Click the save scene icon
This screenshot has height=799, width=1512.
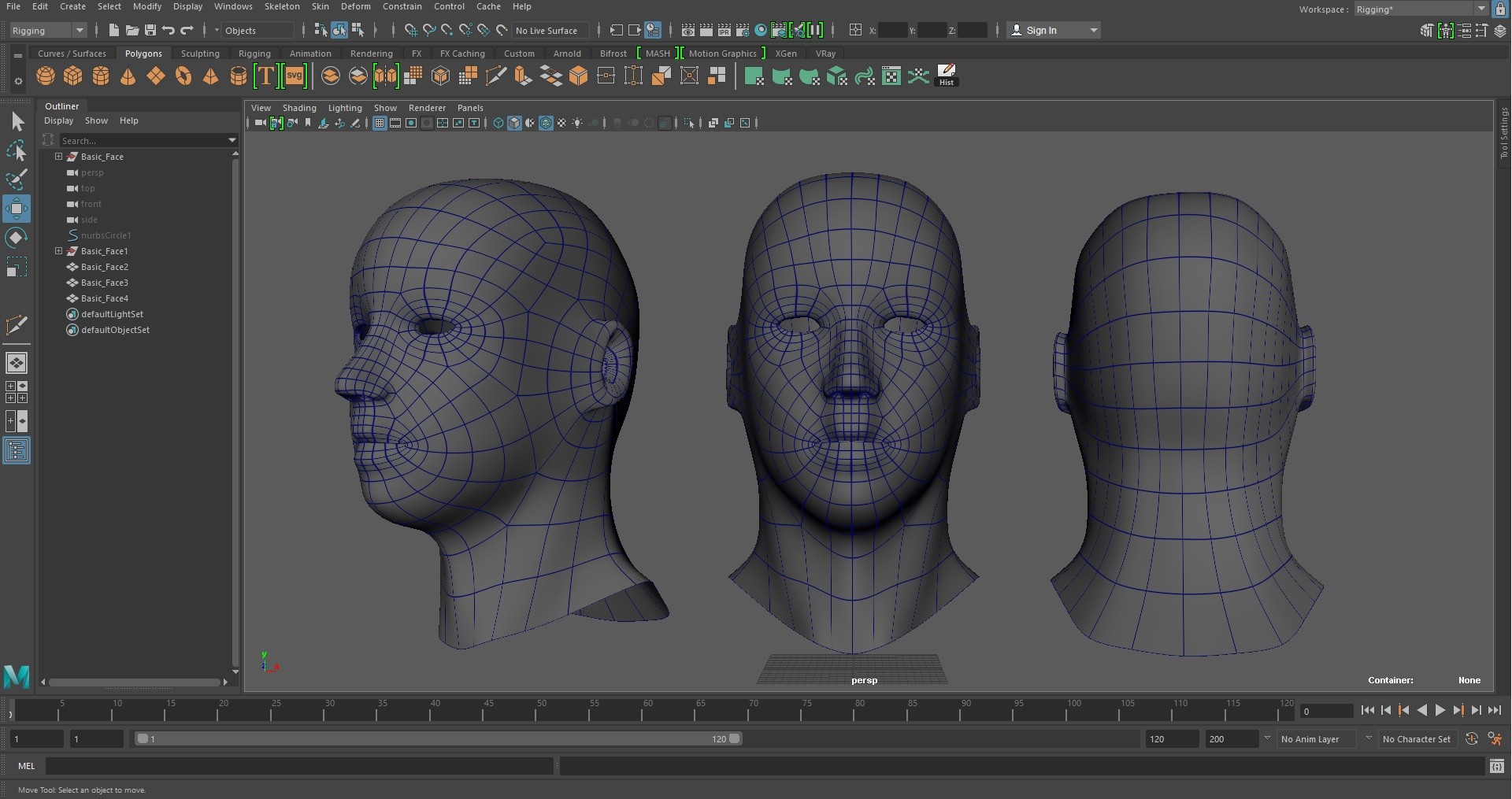(x=150, y=30)
